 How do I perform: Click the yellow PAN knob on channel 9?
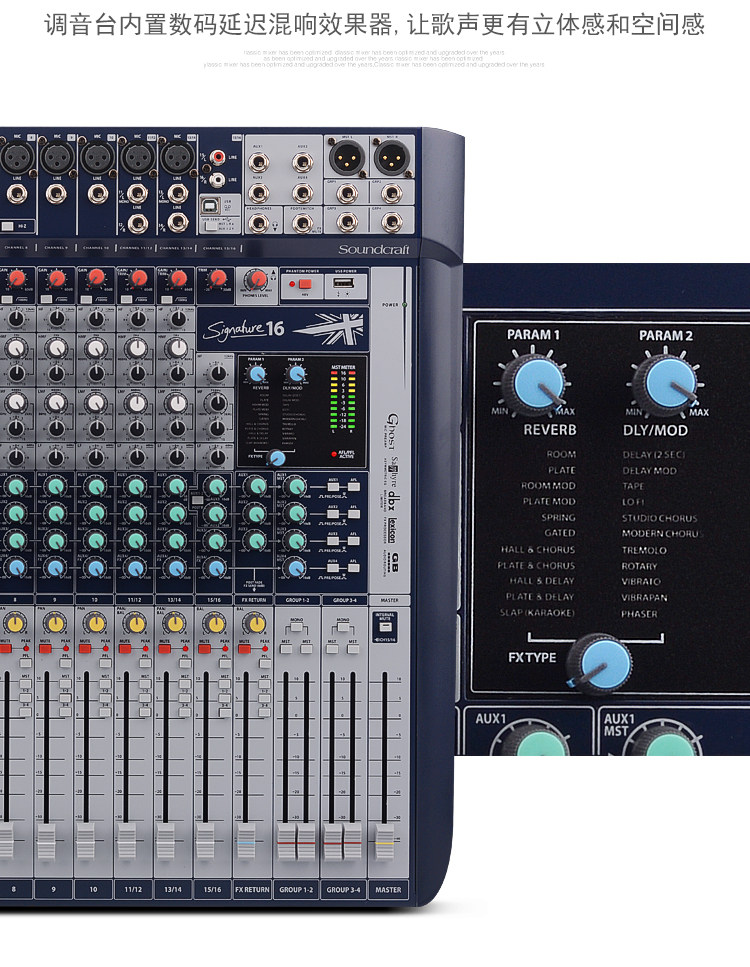[55, 623]
